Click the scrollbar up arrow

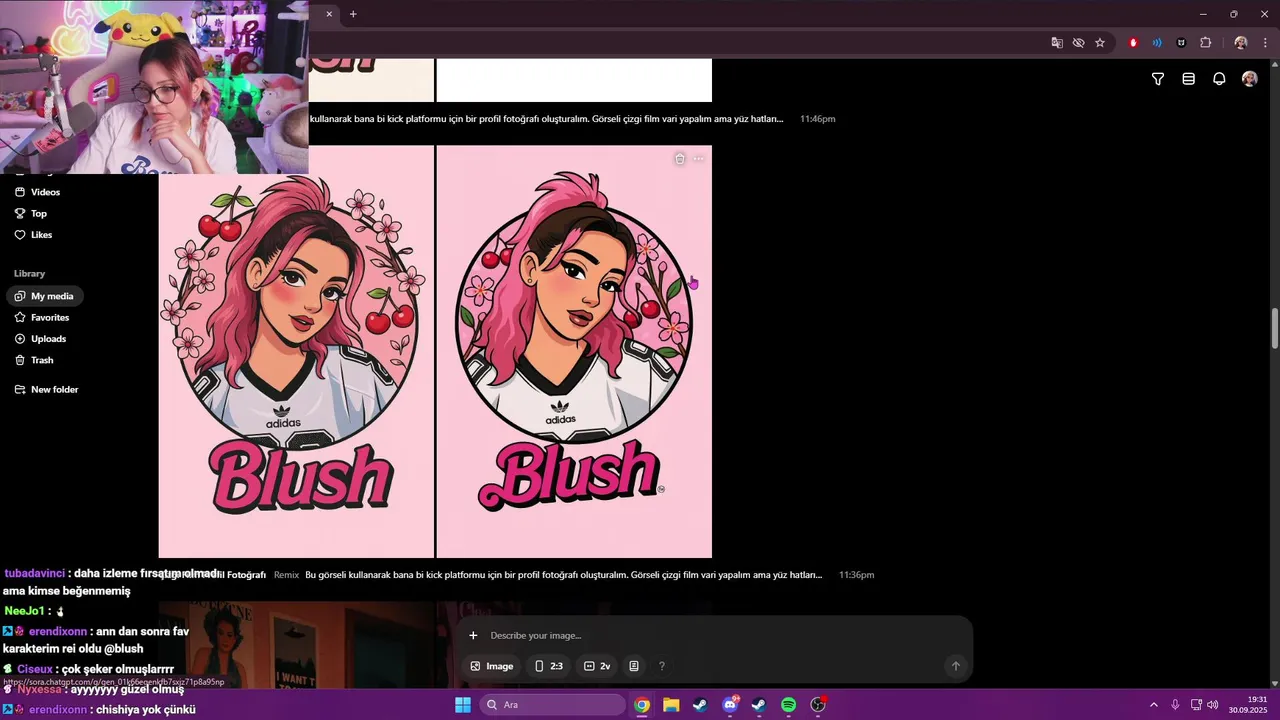click(1274, 64)
